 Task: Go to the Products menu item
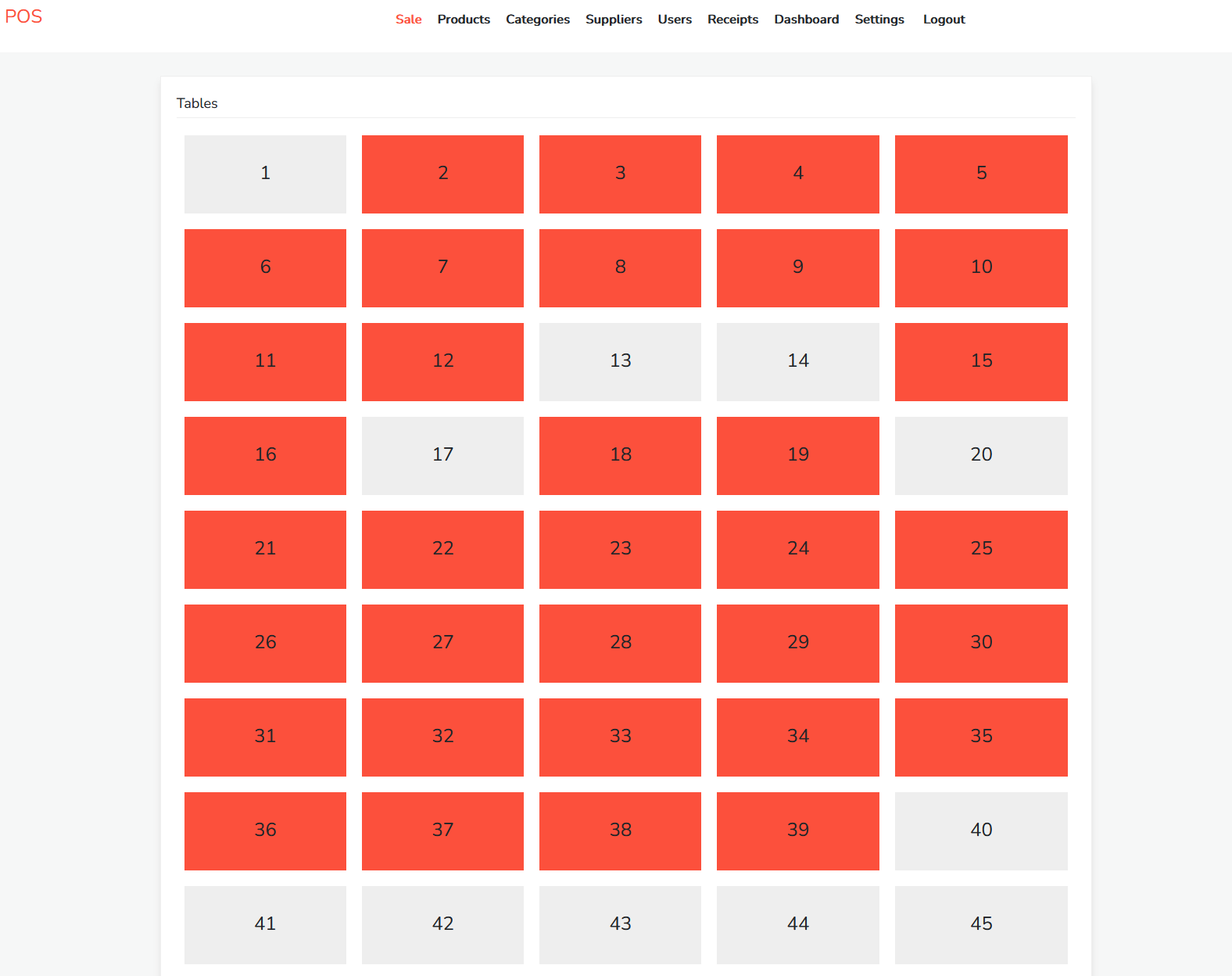(464, 20)
